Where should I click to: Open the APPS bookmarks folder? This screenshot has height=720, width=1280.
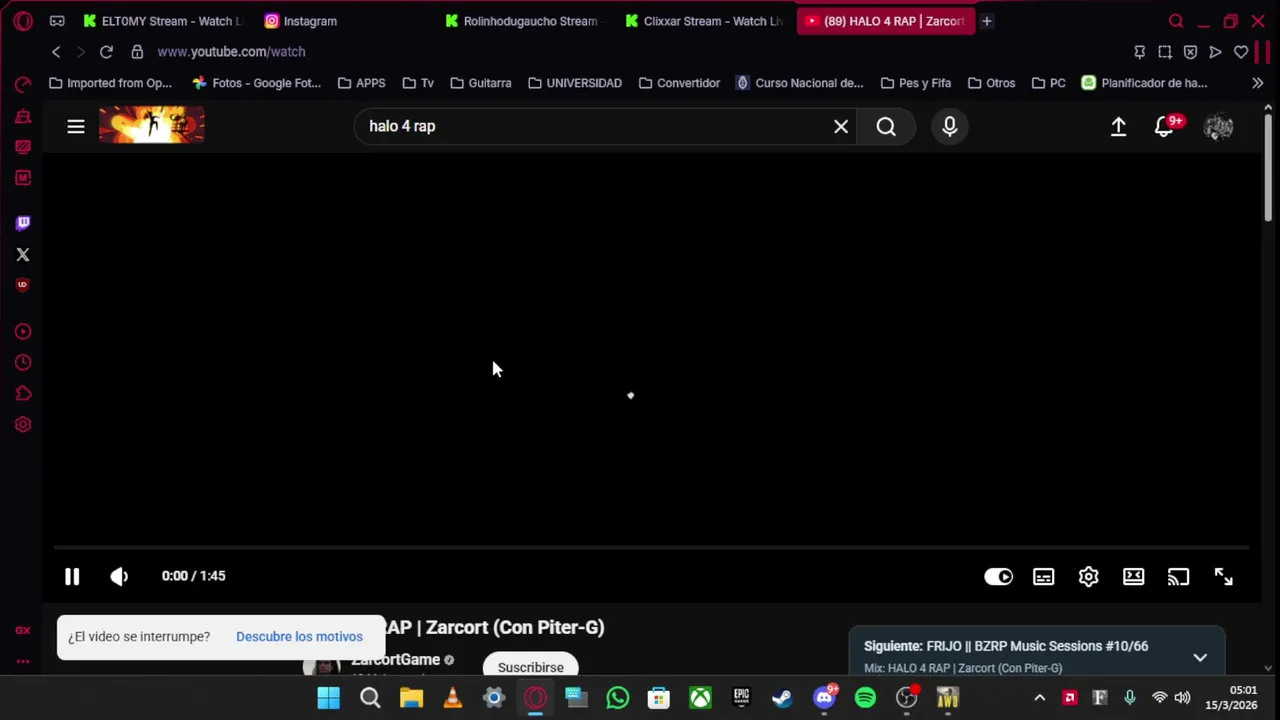pyautogui.click(x=361, y=83)
